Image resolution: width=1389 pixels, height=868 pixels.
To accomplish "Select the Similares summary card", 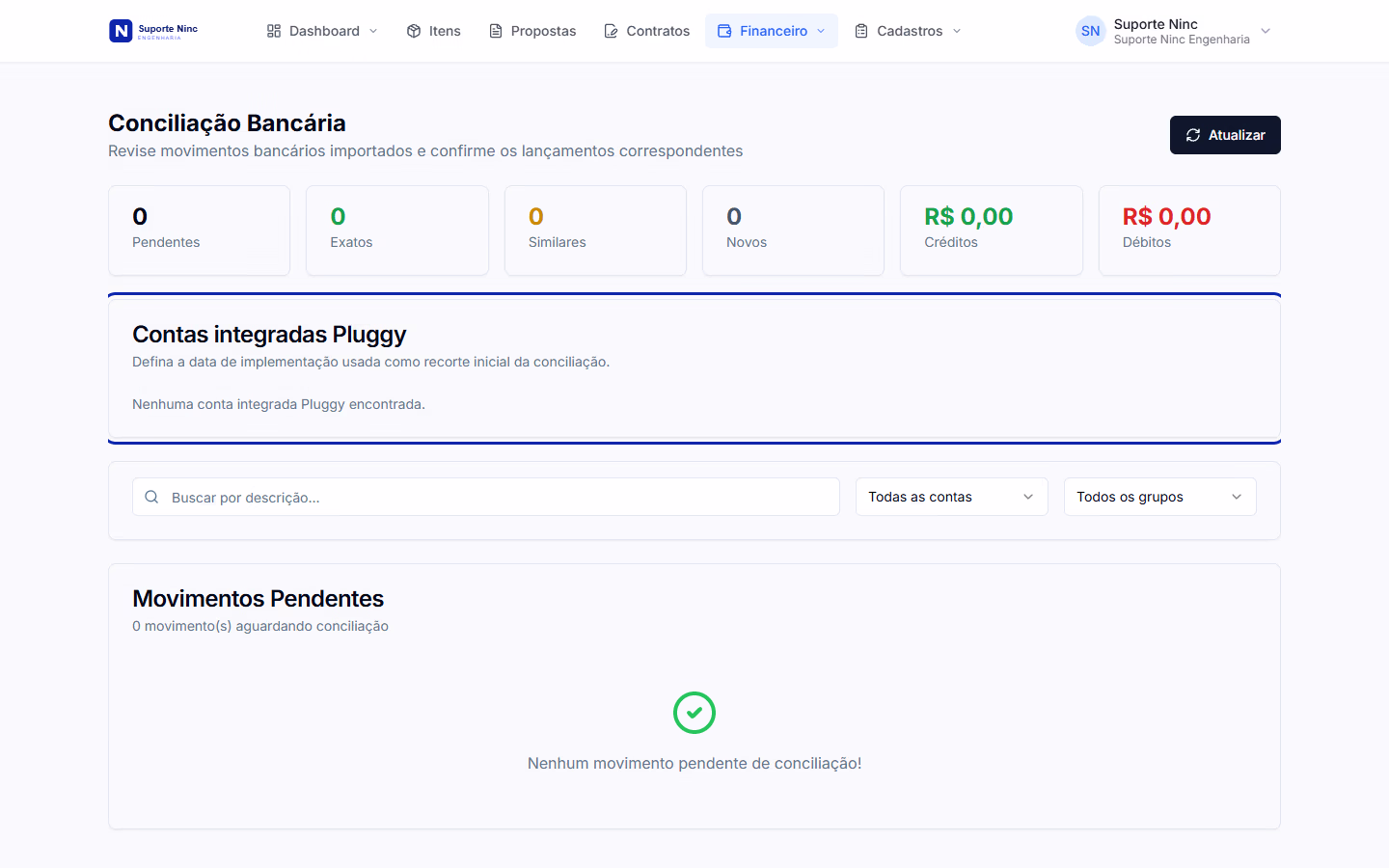I will point(595,231).
